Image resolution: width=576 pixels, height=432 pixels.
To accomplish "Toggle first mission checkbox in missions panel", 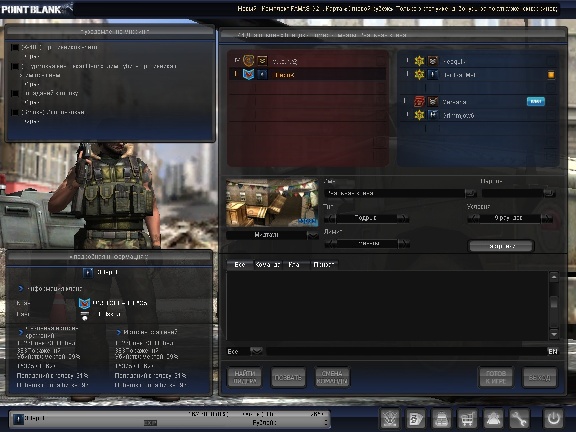I will coord(15,47).
